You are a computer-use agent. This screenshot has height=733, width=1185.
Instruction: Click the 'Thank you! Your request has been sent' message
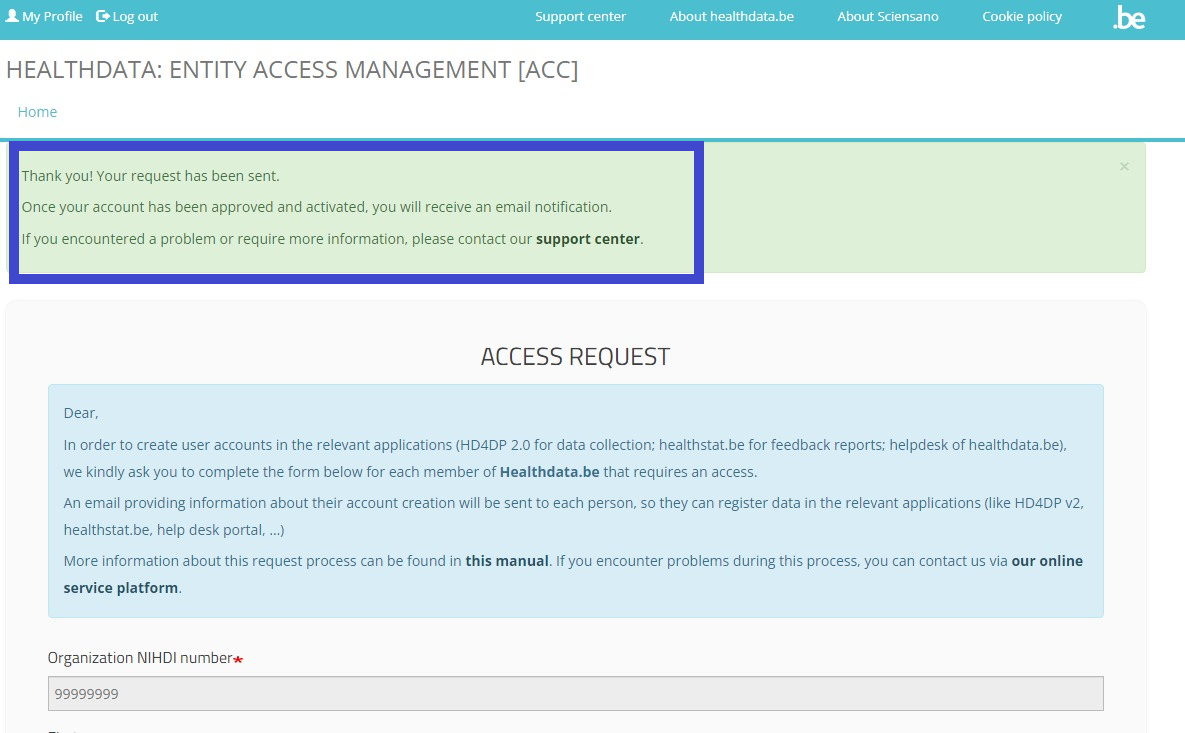pyautogui.click(x=150, y=176)
